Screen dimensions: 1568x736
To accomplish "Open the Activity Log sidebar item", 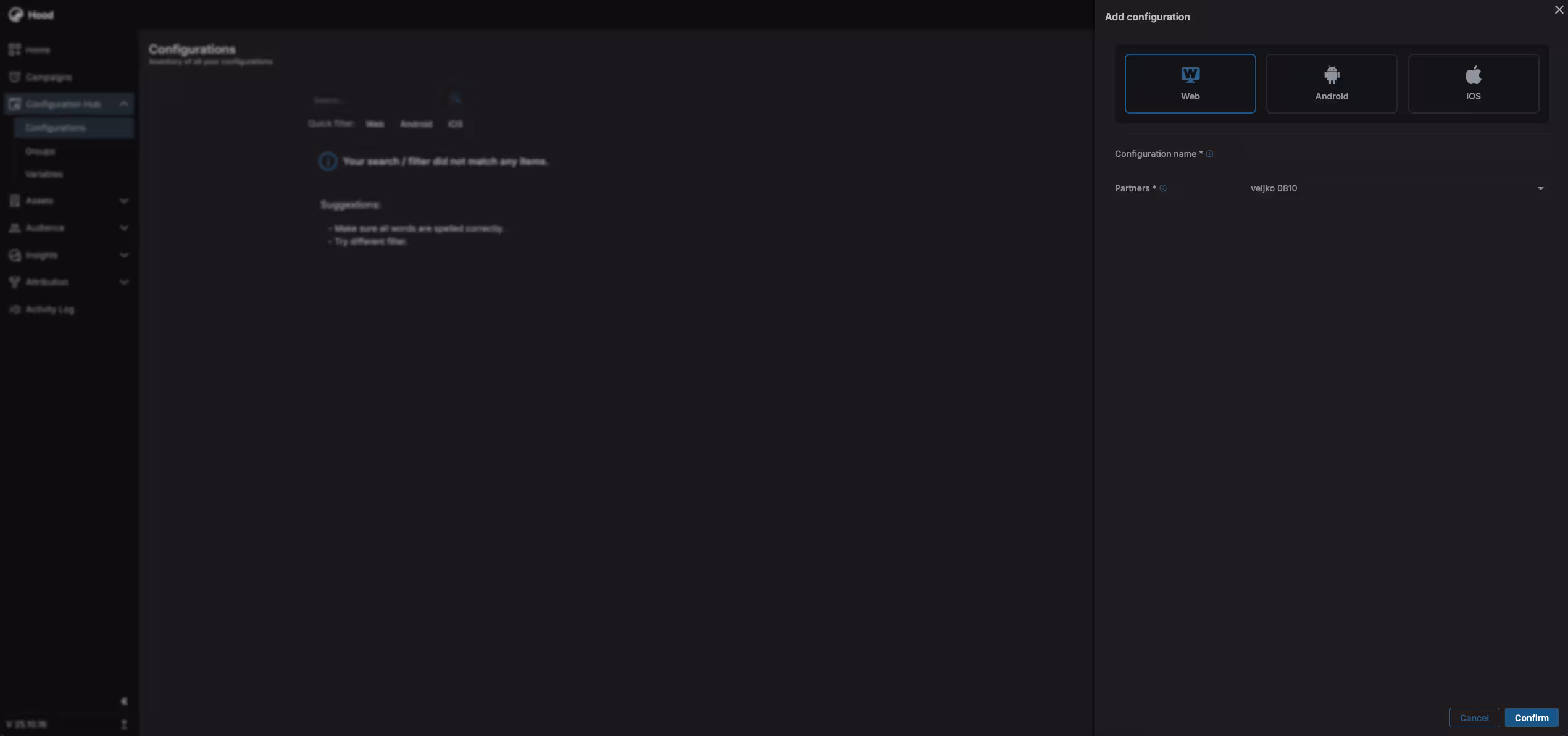I will (x=49, y=309).
